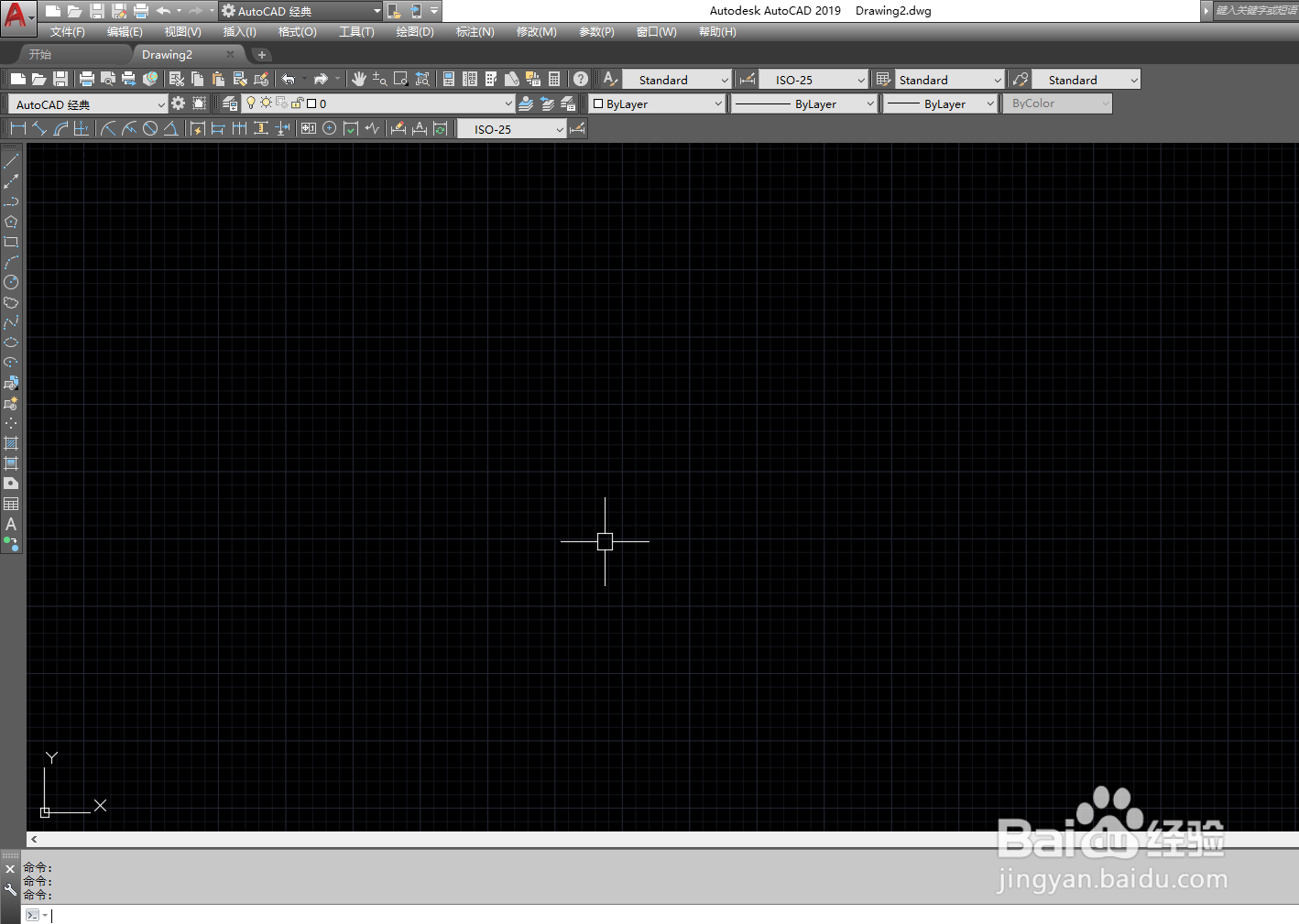Select the Rectangle drawing tool

pos(11,242)
